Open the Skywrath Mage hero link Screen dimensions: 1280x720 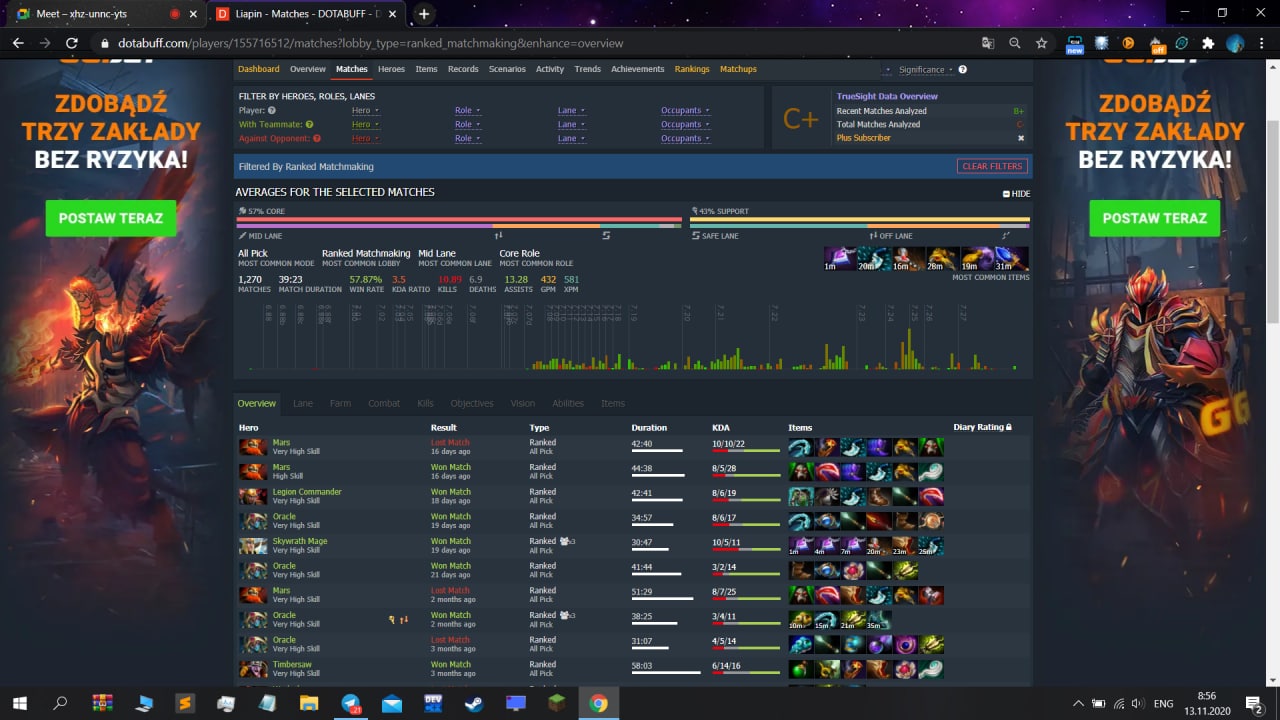point(300,541)
